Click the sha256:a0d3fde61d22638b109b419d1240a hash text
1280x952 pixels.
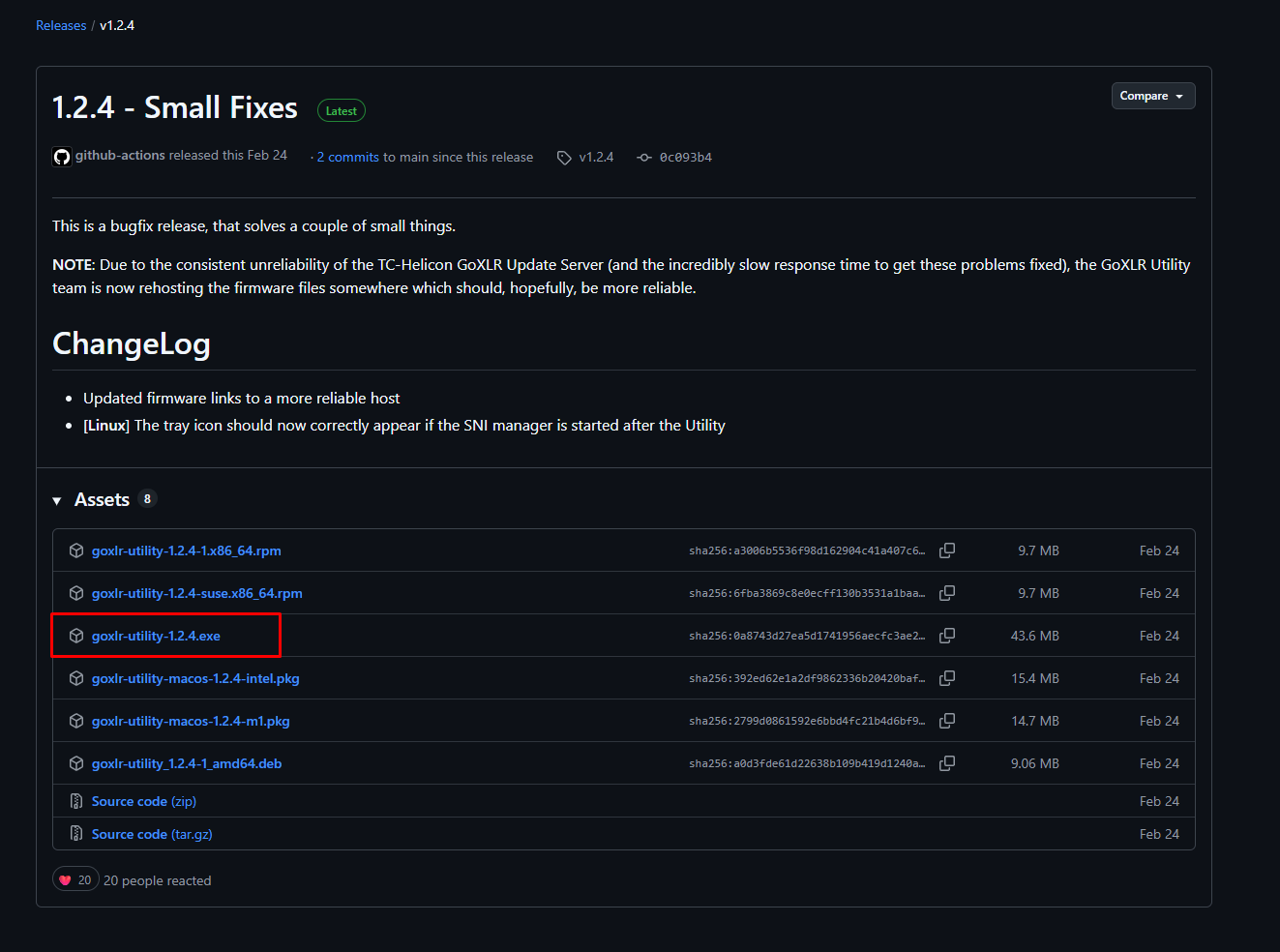coord(807,763)
